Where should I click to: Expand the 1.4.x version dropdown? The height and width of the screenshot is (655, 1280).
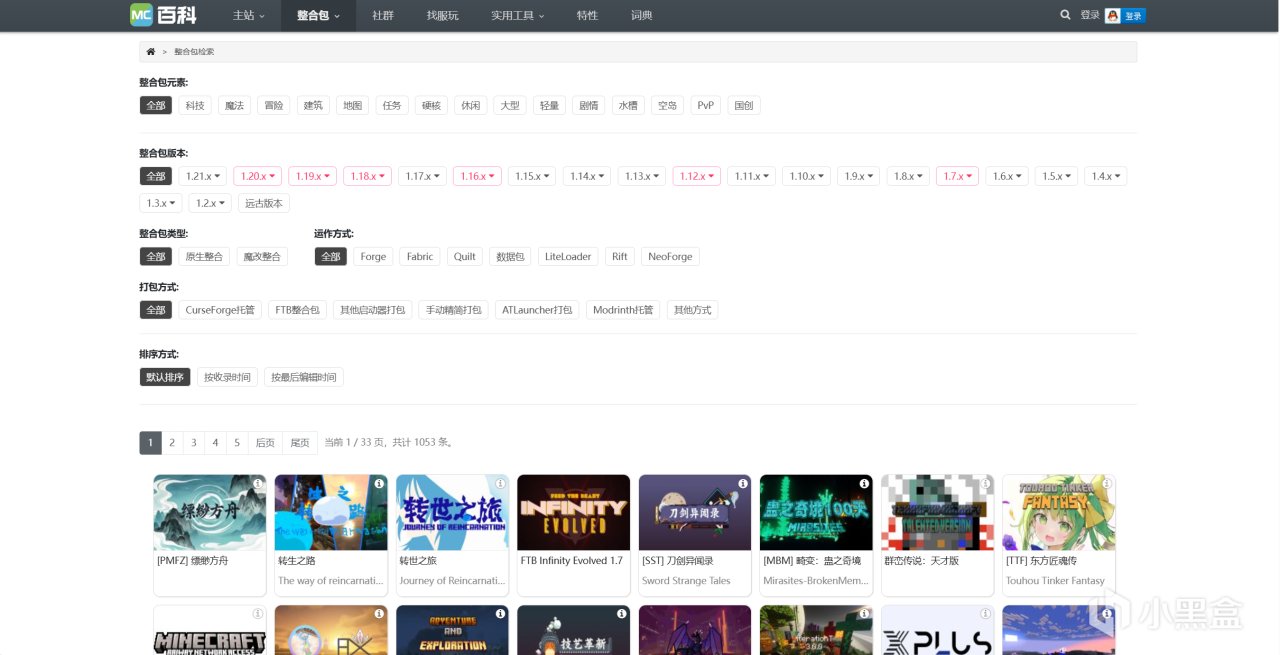tap(1106, 176)
